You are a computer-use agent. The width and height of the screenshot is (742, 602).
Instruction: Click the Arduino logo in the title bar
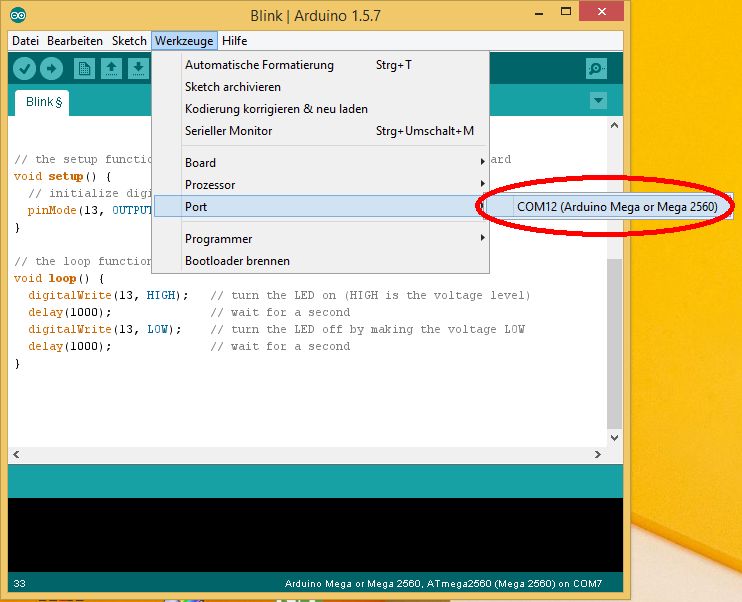pyautogui.click(x=18, y=16)
